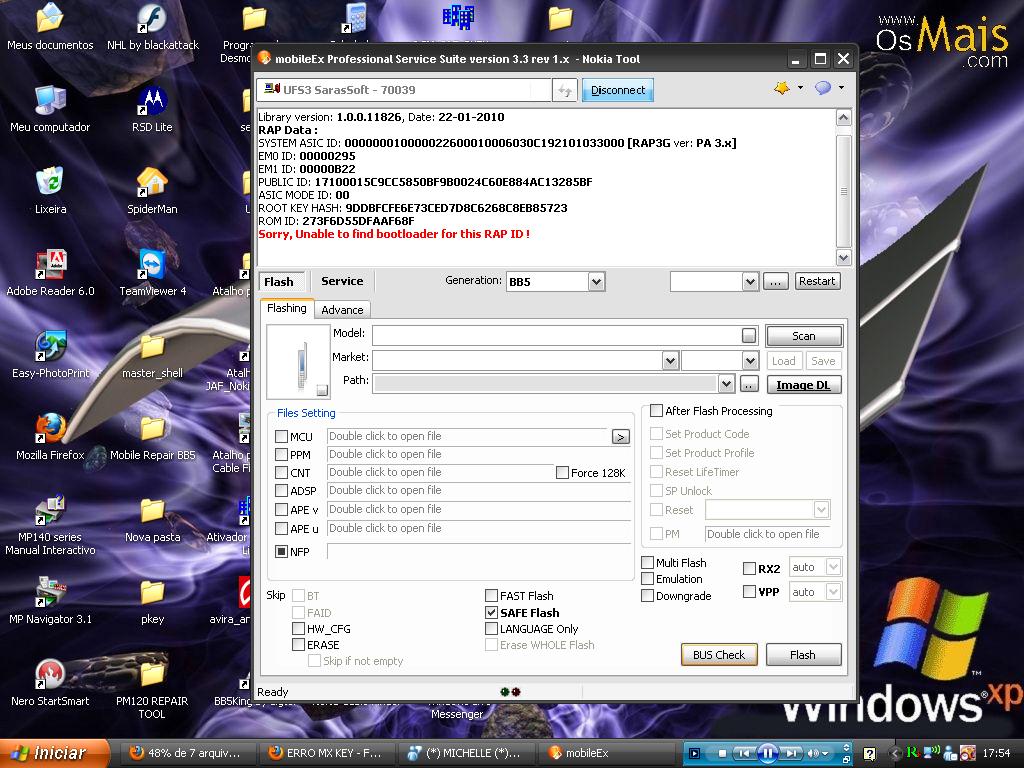This screenshot has width=1024, height=768.
Task: Open Meu computador desktop icon
Action: pos(50,109)
